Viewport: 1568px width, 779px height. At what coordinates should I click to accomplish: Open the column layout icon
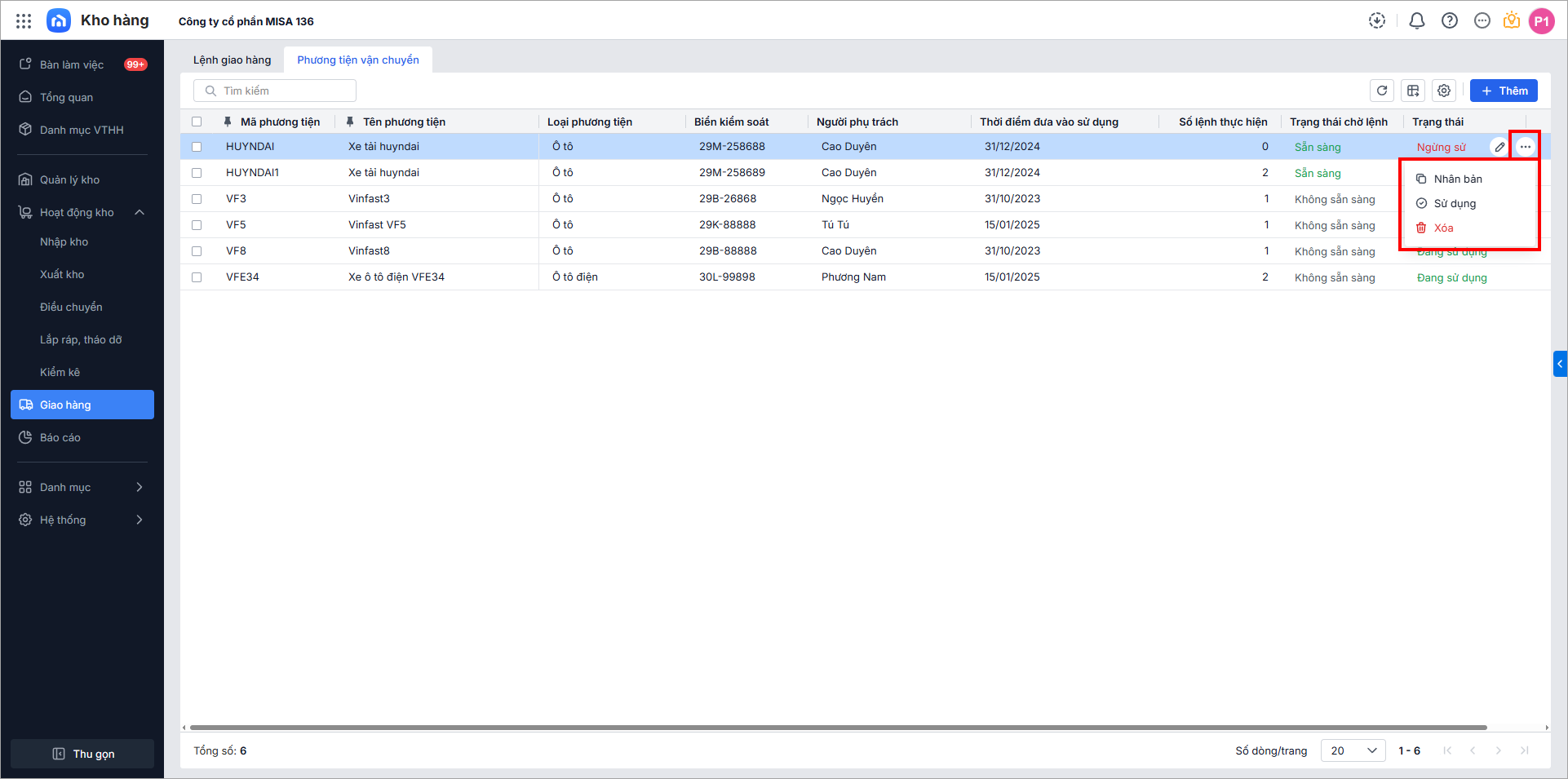click(1413, 91)
